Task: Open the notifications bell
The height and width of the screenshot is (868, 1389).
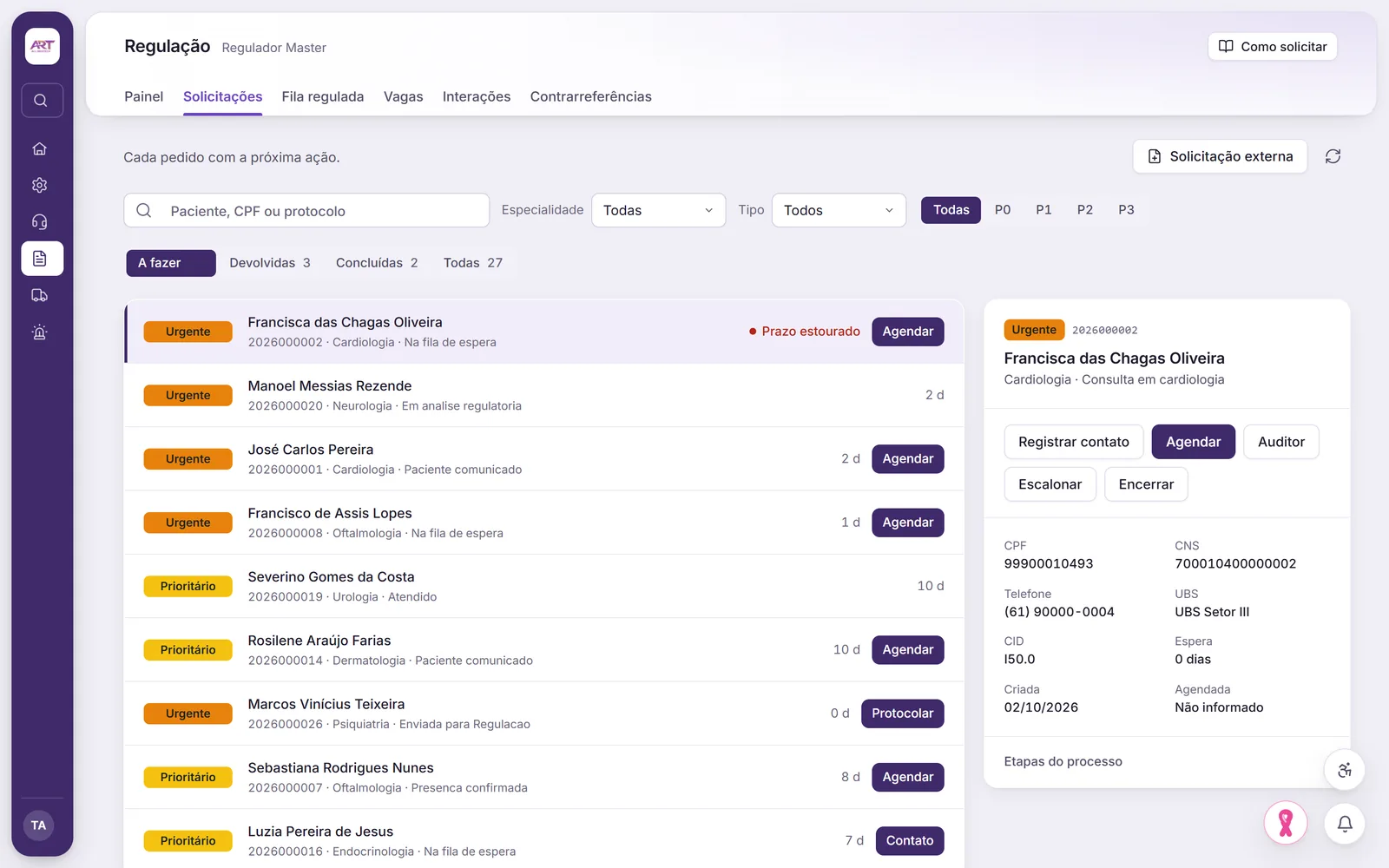Action: (1345, 824)
